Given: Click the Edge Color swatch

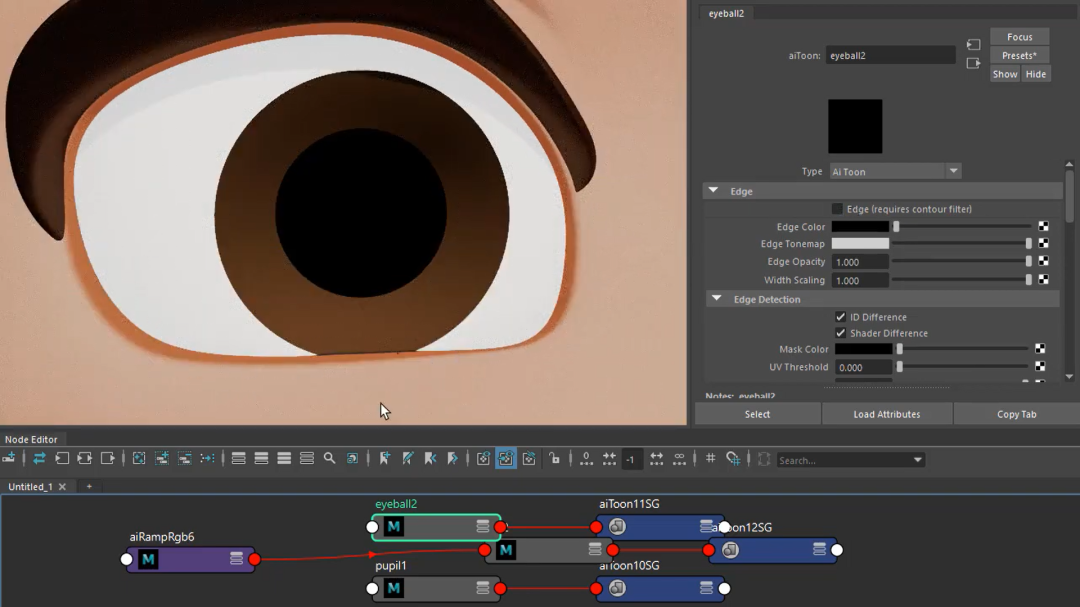Looking at the screenshot, I should click(860, 226).
